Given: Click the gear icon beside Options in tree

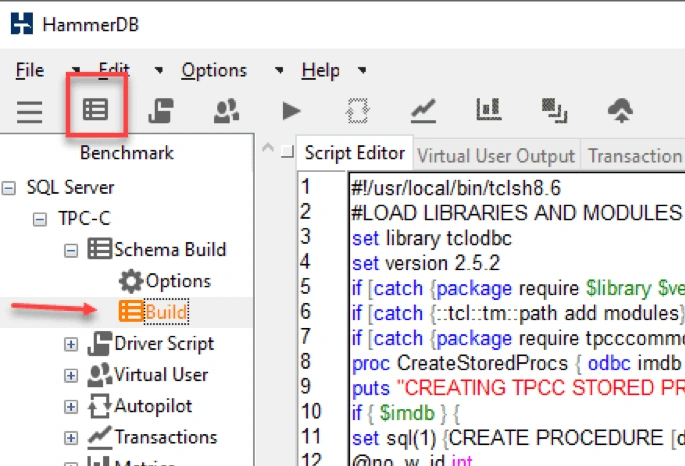Looking at the screenshot, I should tap(131, 281).
